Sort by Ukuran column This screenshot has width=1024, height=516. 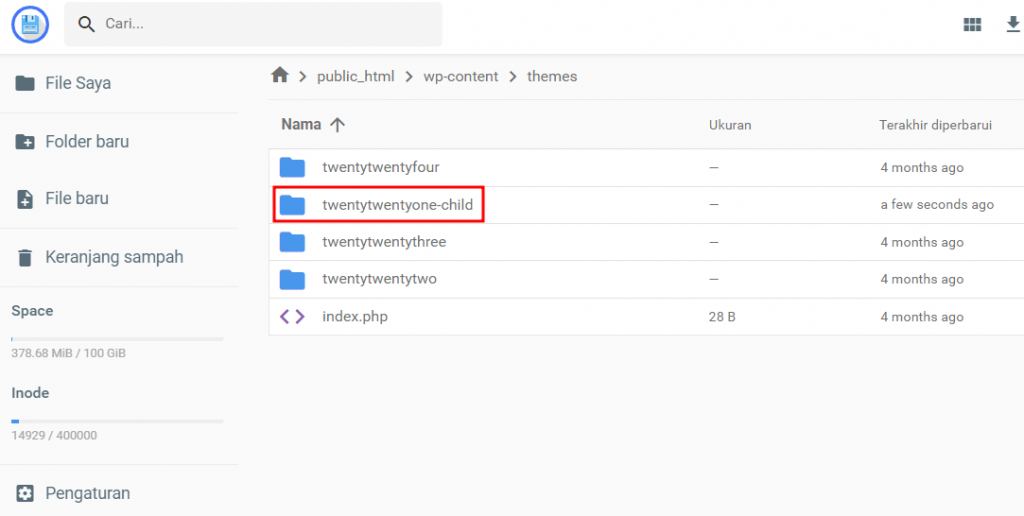(730, 125)
